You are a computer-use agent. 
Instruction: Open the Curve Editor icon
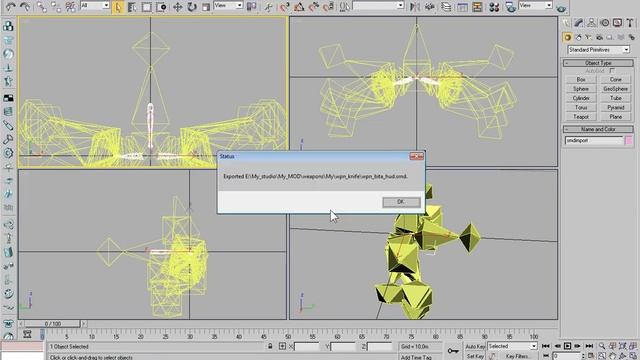462,7
